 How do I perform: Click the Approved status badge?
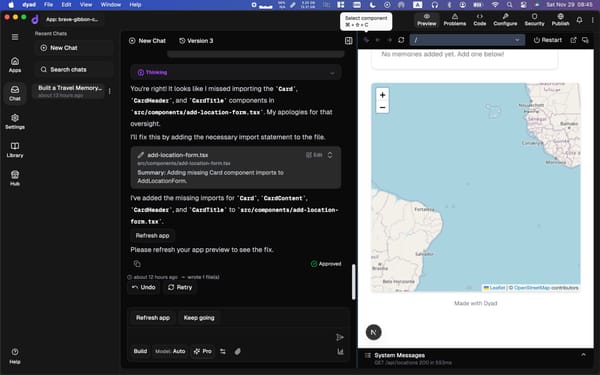(326, 264)
